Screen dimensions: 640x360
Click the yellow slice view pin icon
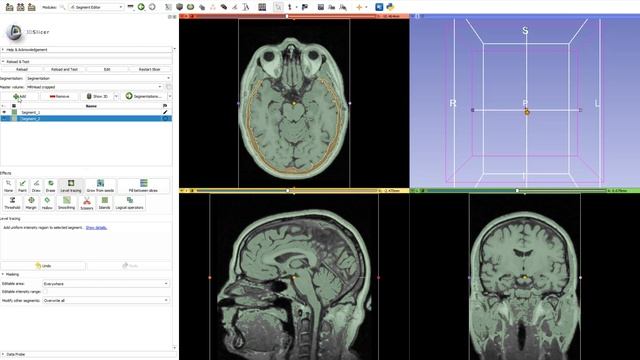pyautogui.click(x=182, y=191)
